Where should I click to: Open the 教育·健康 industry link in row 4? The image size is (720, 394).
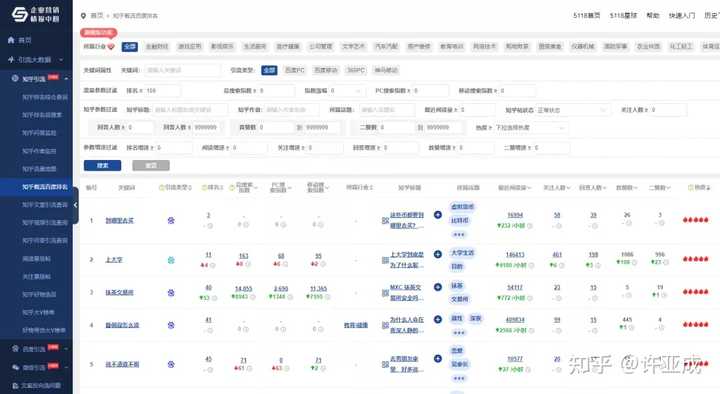(356, 325)
